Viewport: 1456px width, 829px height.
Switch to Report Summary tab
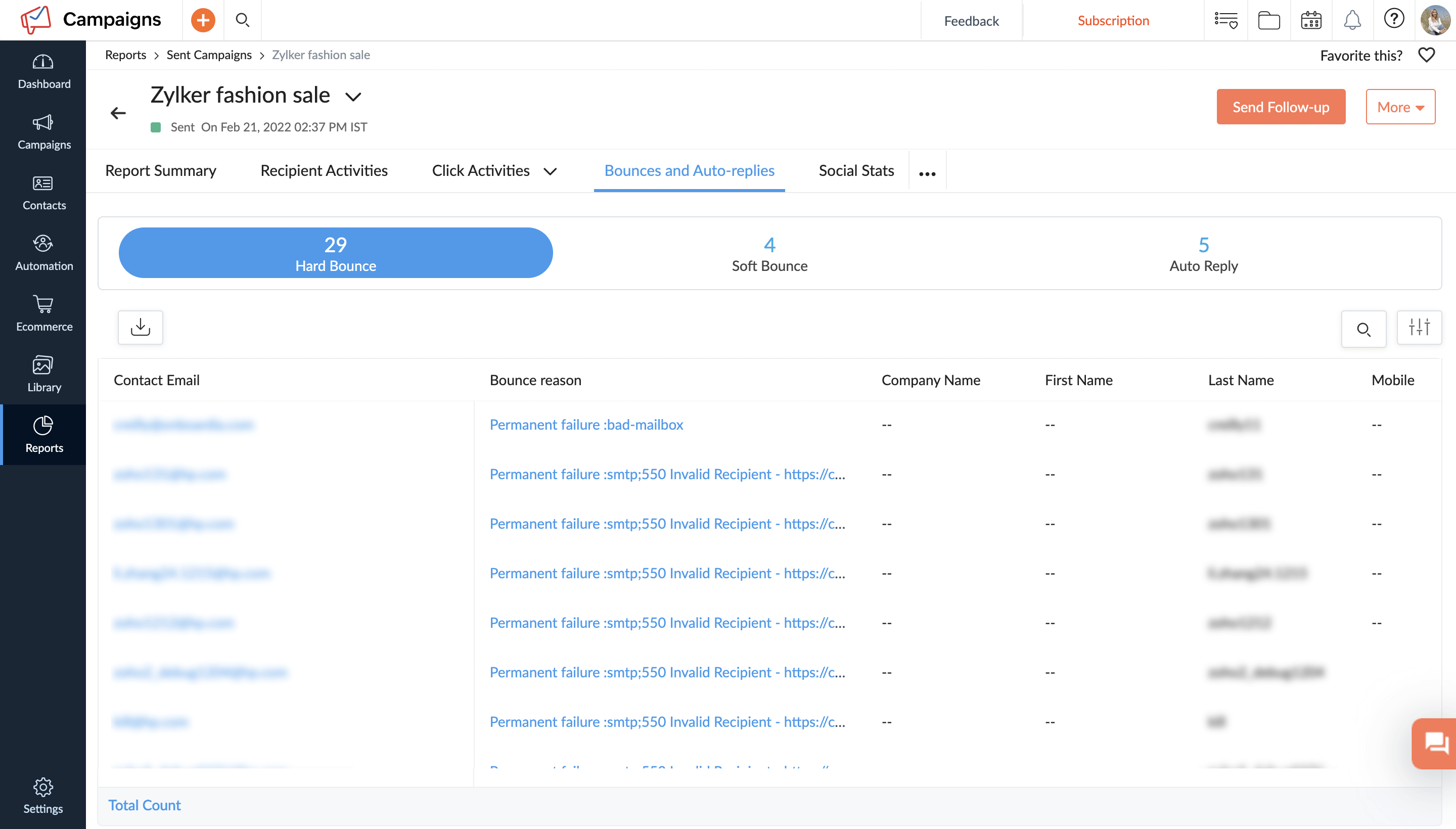161,170
